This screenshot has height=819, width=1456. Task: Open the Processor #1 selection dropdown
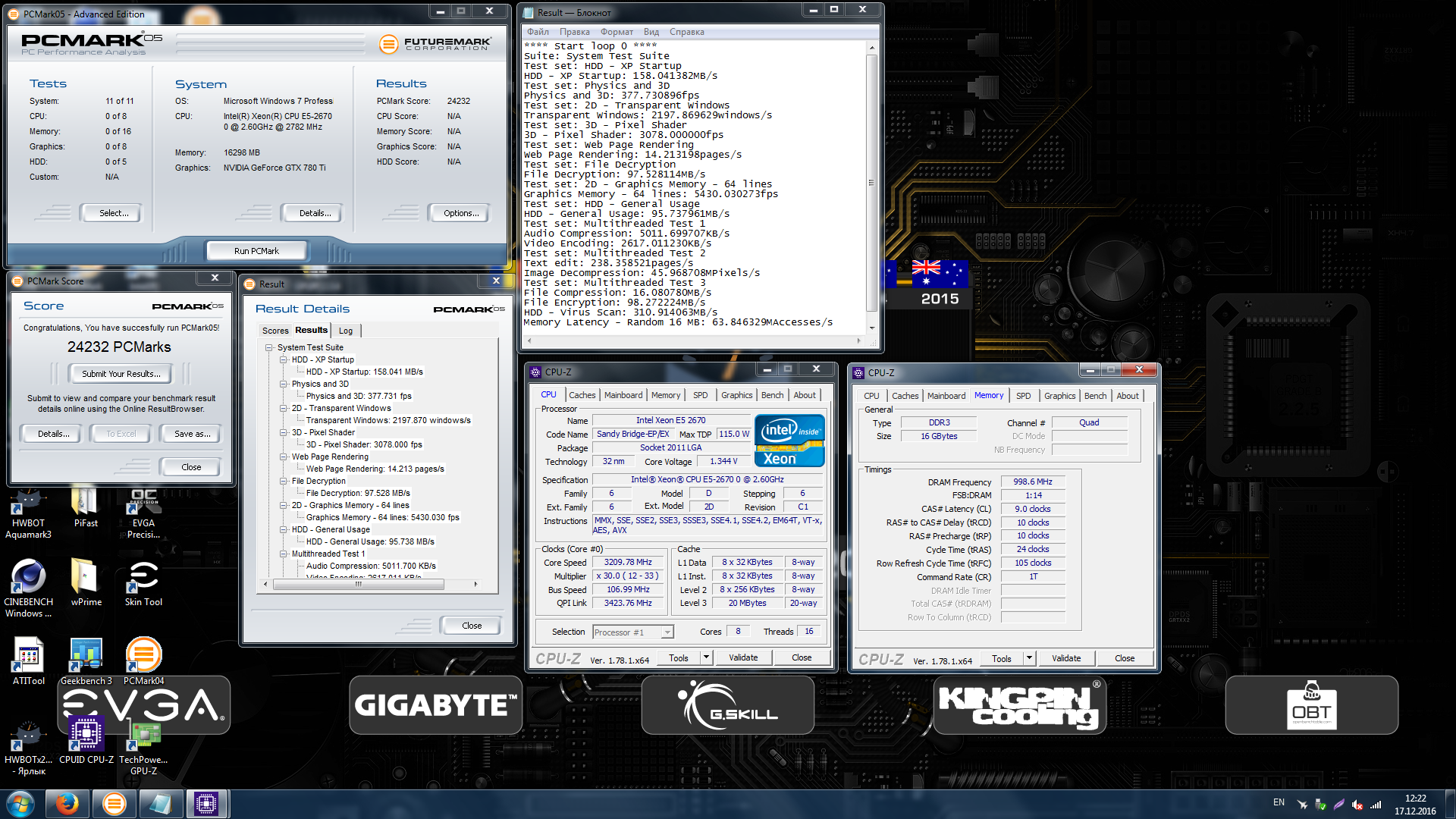click(x=633, y=632)
